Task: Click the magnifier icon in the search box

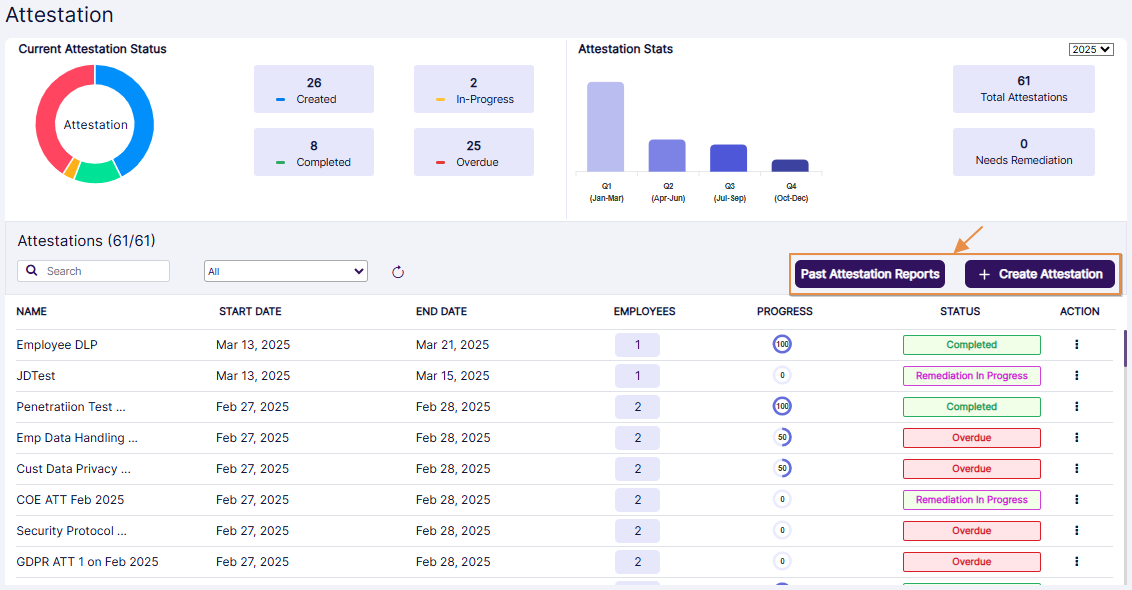Action: click(x=32, y=271)
